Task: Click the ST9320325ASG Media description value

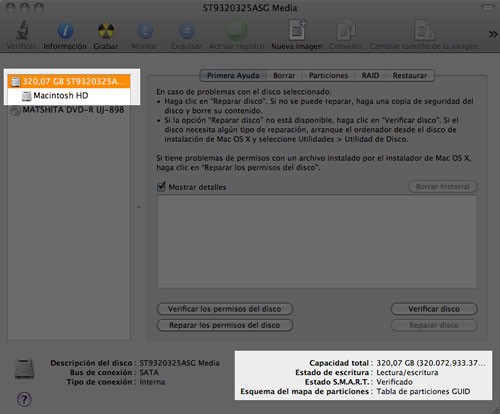Action: [x=179, y=363]
